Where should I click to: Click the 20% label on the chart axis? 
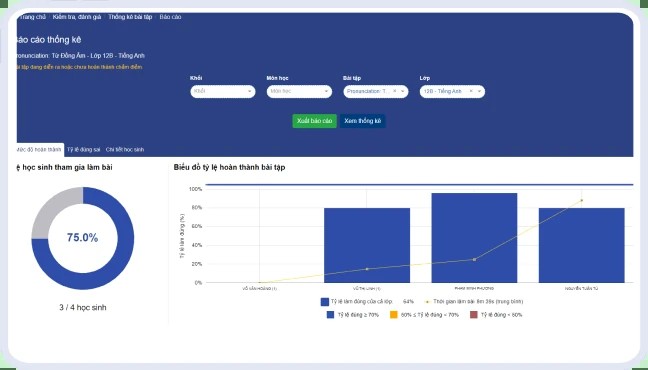[x=197, y=264]
